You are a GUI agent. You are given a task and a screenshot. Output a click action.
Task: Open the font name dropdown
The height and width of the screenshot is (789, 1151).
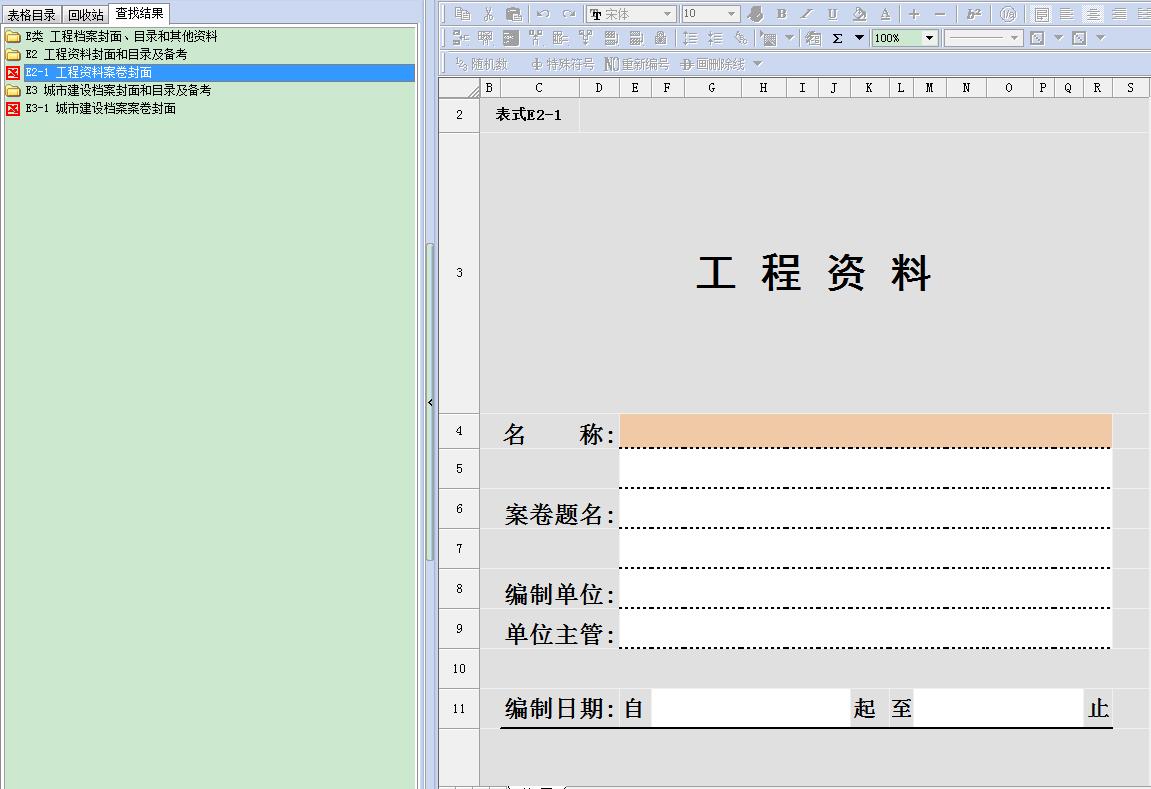point(667,14)
